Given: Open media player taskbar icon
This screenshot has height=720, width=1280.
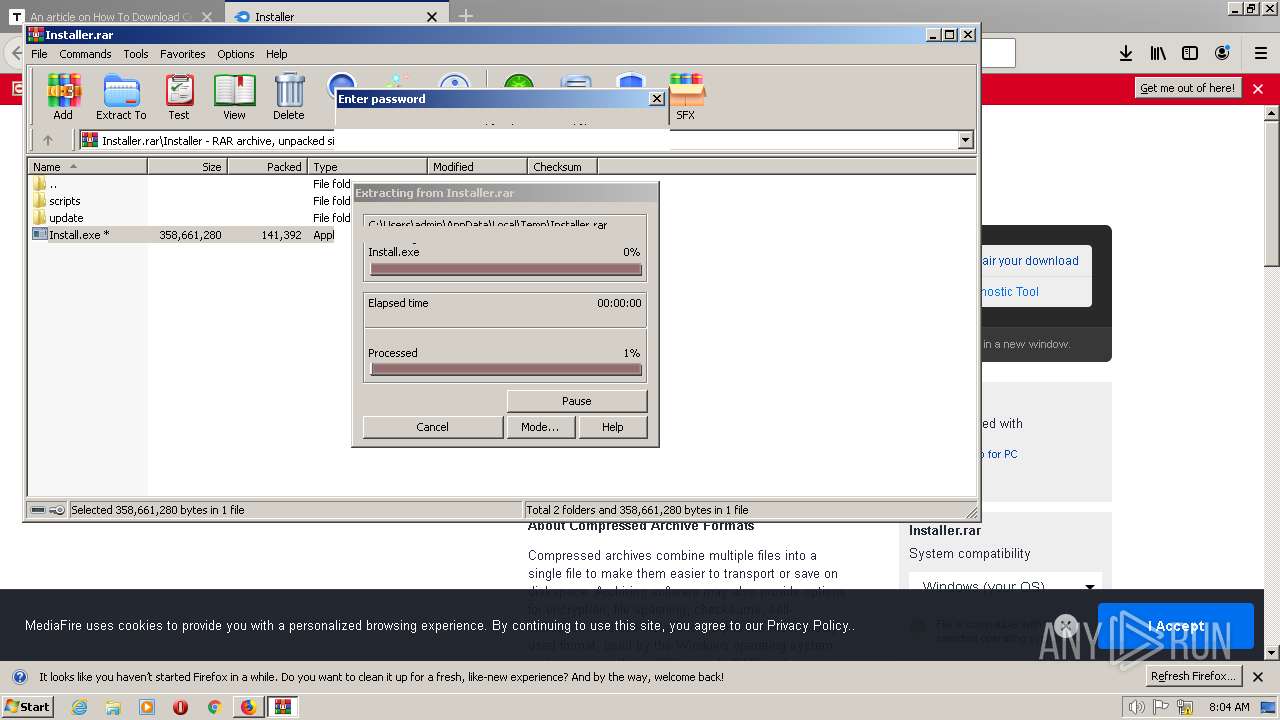Looking at the screenshot, I should [x=147, y=707].
